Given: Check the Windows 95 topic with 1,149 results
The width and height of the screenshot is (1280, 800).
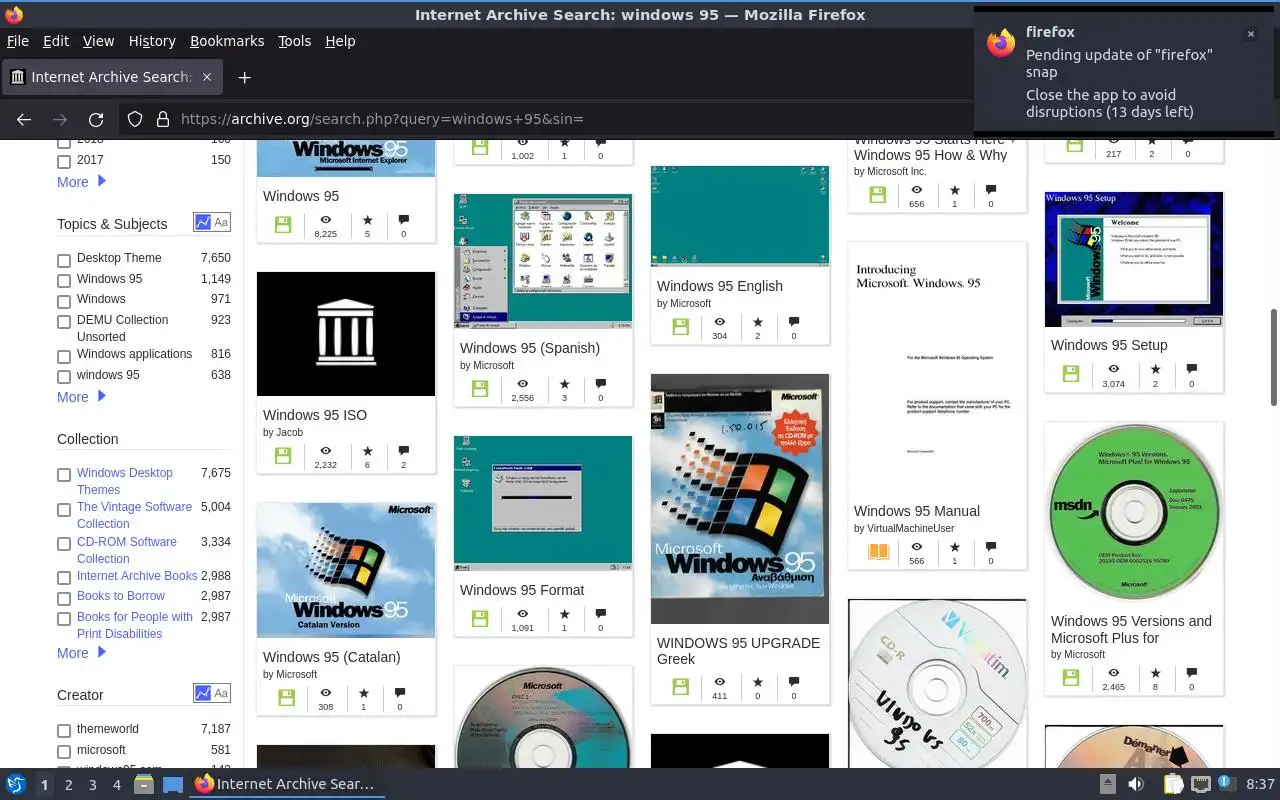Looking at the screenshot, I should [x=64, y=281].
